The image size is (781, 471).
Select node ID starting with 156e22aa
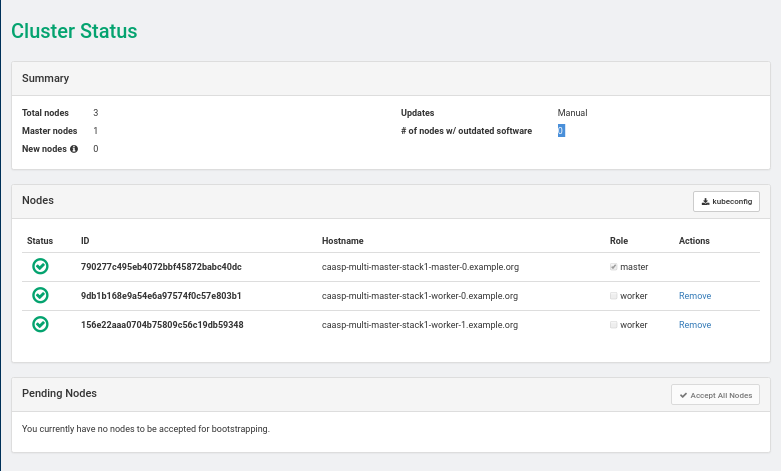point(162,325)
